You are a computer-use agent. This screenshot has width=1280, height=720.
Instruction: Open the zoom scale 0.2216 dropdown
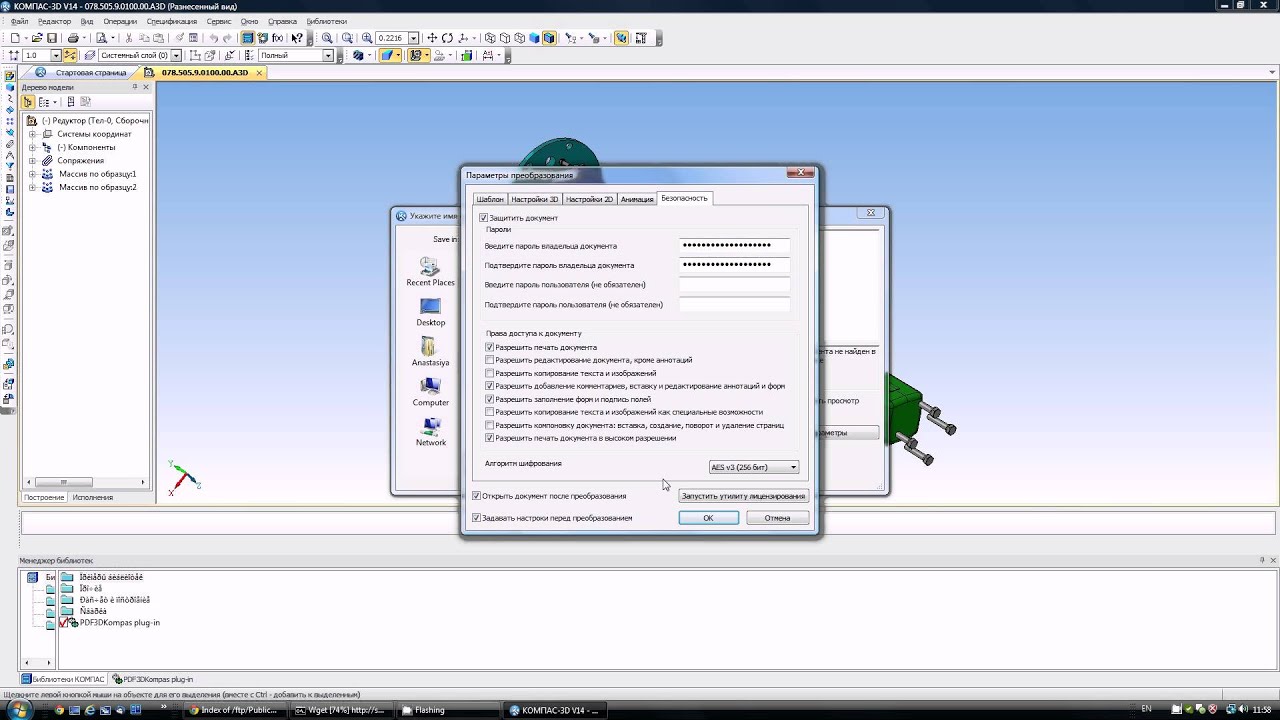(x=413, y=38)
